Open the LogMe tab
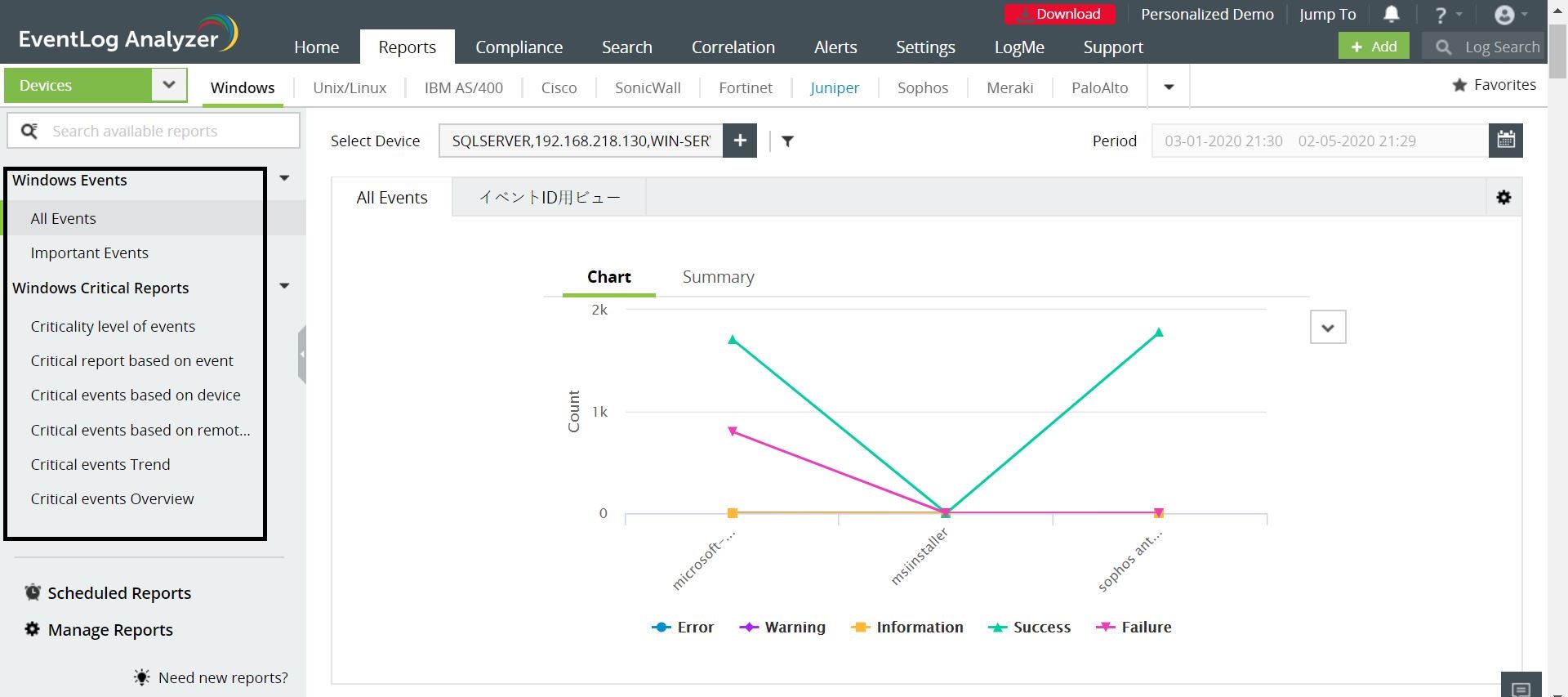 coord(1019,47)
